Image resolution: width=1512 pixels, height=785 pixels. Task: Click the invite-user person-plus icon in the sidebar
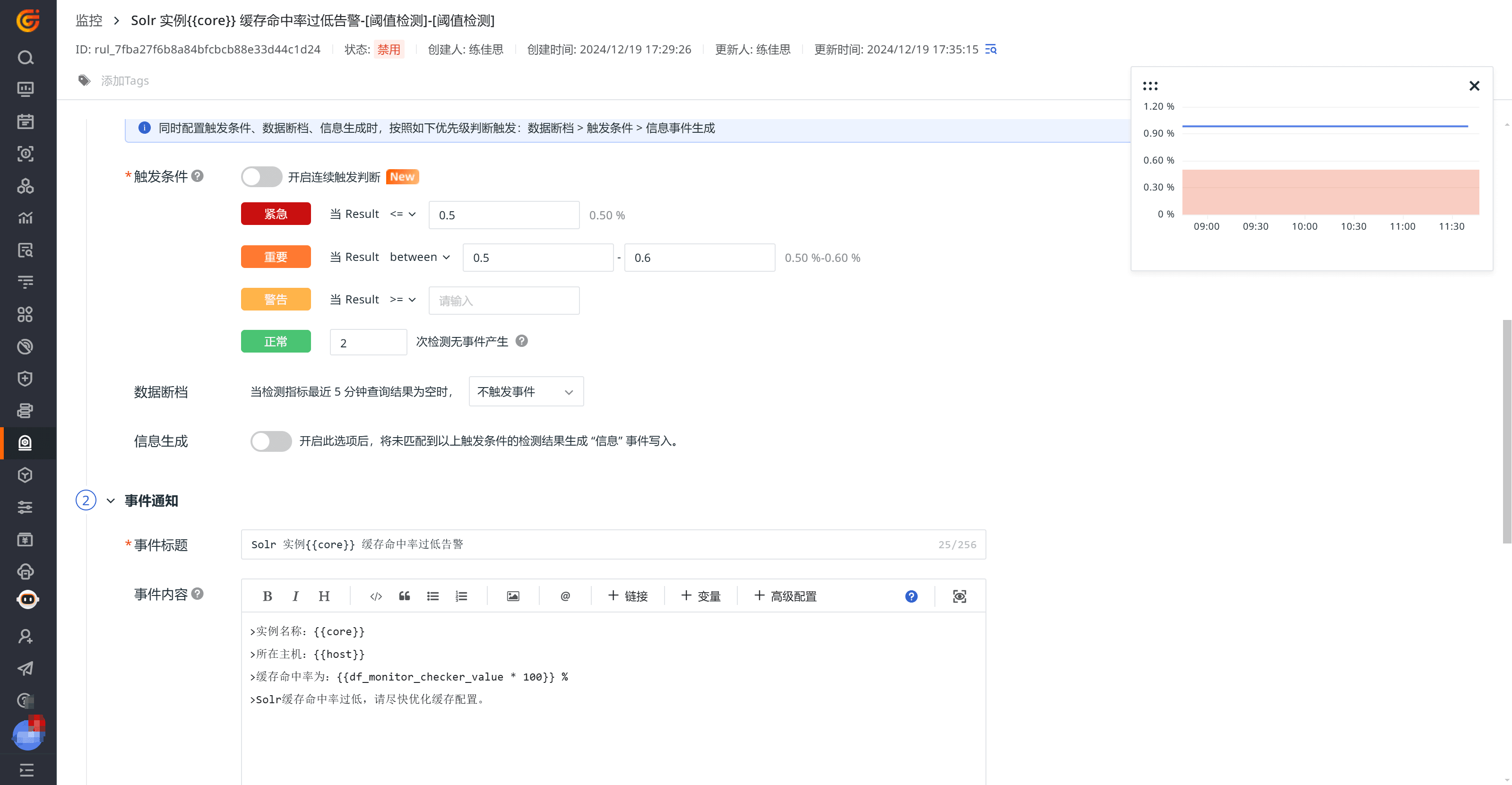point(25,636)
